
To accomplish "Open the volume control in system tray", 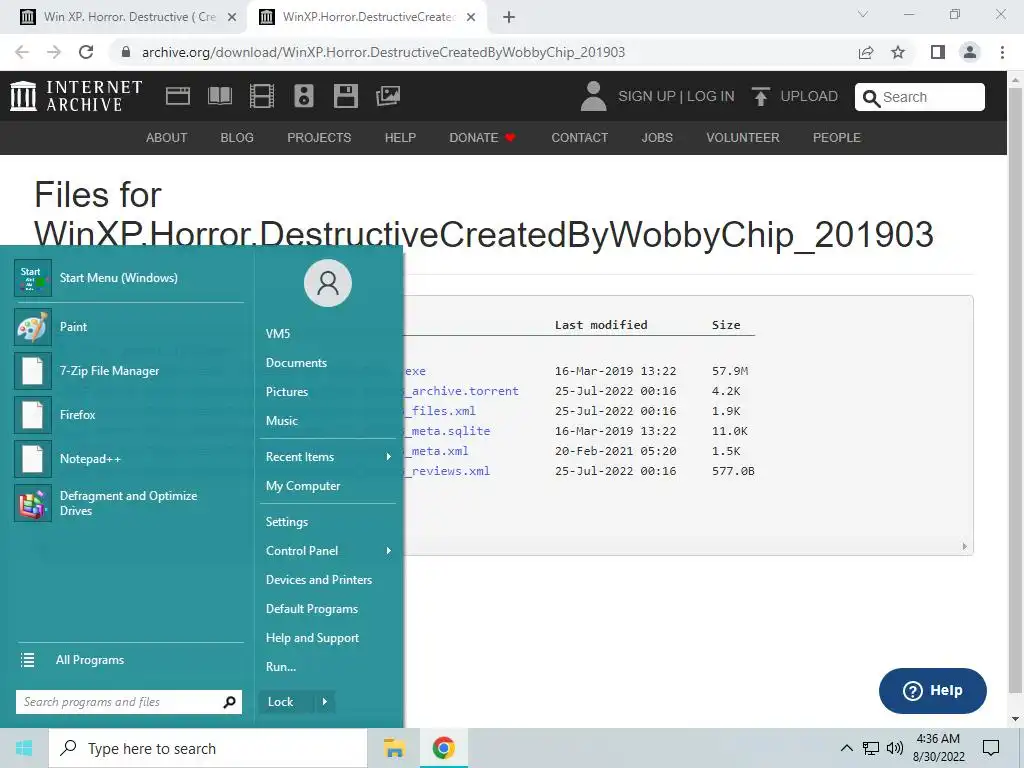I will point(895,748).
